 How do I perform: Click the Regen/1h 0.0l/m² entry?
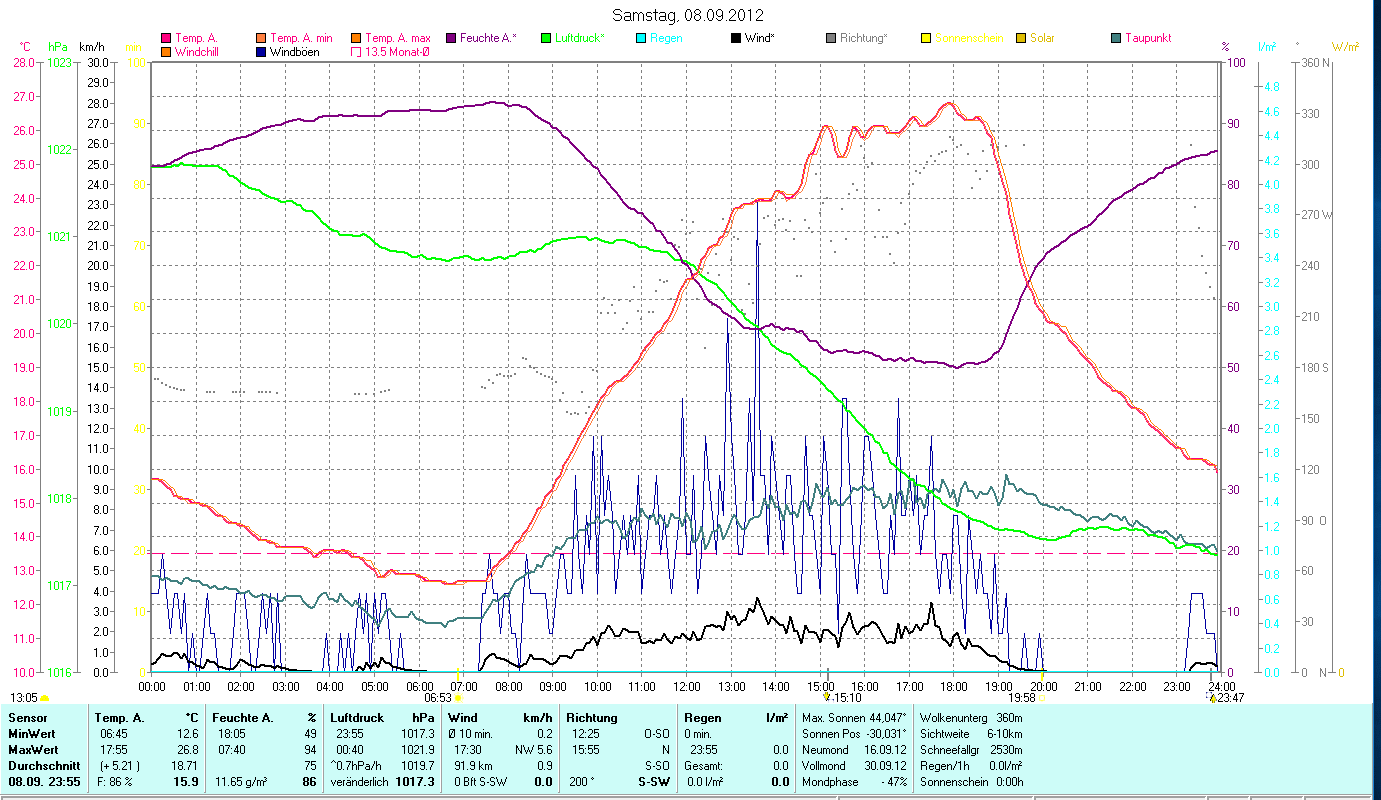pyautogui.click(x=971, y=765)
